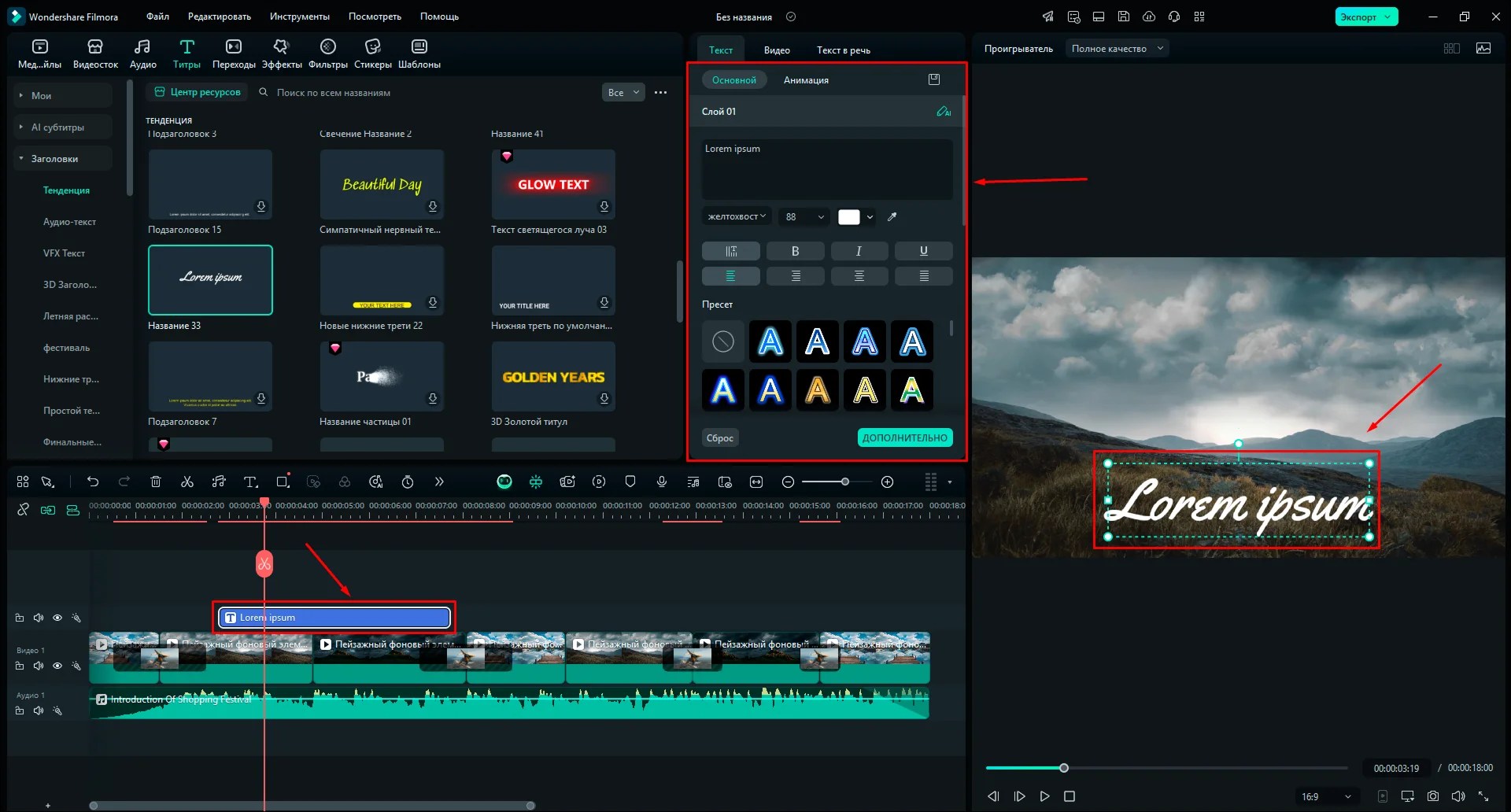The width and height of the screenshot is (1511, 812).
Task: Click the undo arrow in timeline toolbar
Action: pos(93,482)
